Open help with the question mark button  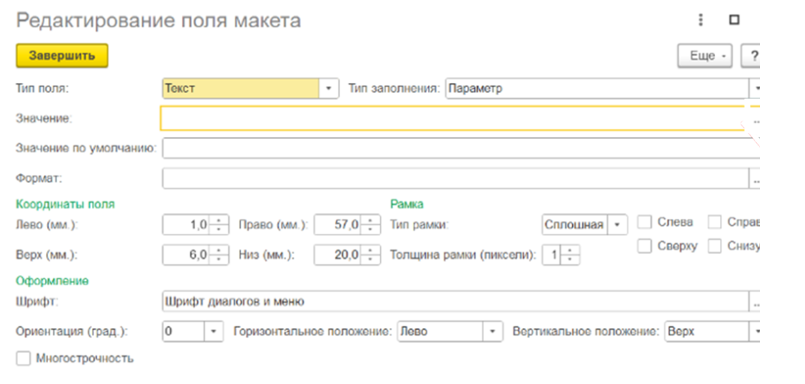tap(751, 56)
